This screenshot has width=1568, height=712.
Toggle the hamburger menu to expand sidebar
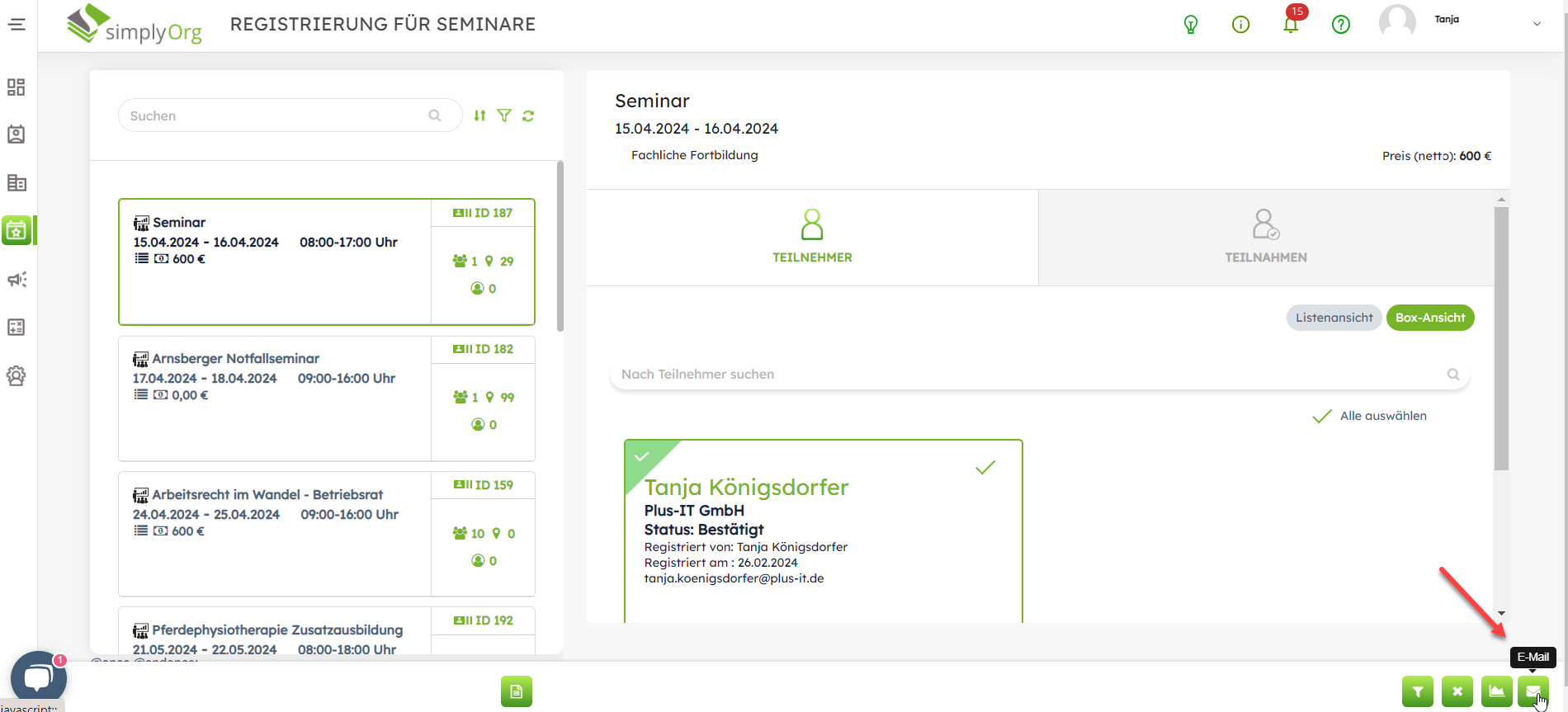[x=17, y=25]
